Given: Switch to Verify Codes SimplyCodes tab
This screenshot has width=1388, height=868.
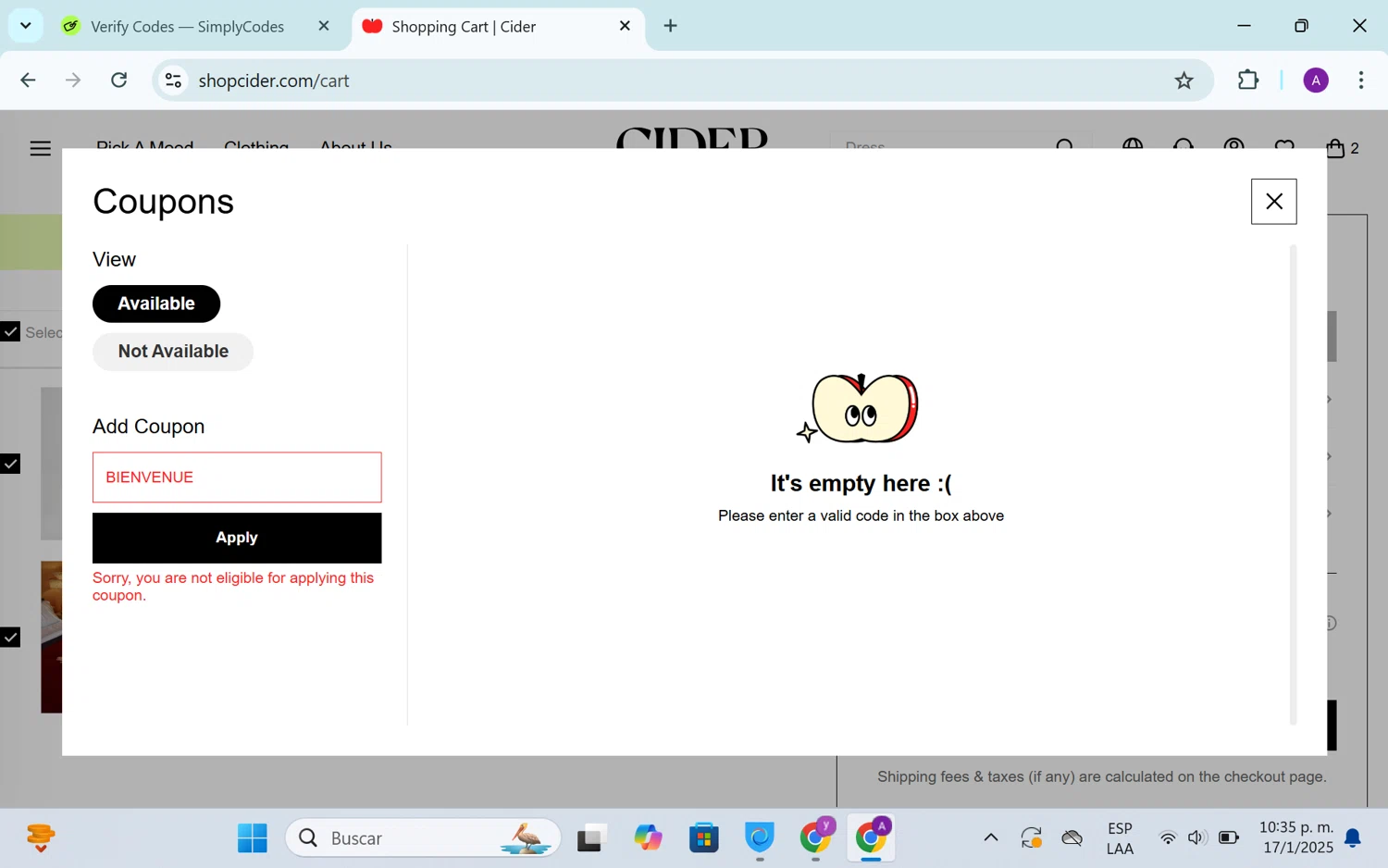Looking at the screenshot, I should [187, 26].
